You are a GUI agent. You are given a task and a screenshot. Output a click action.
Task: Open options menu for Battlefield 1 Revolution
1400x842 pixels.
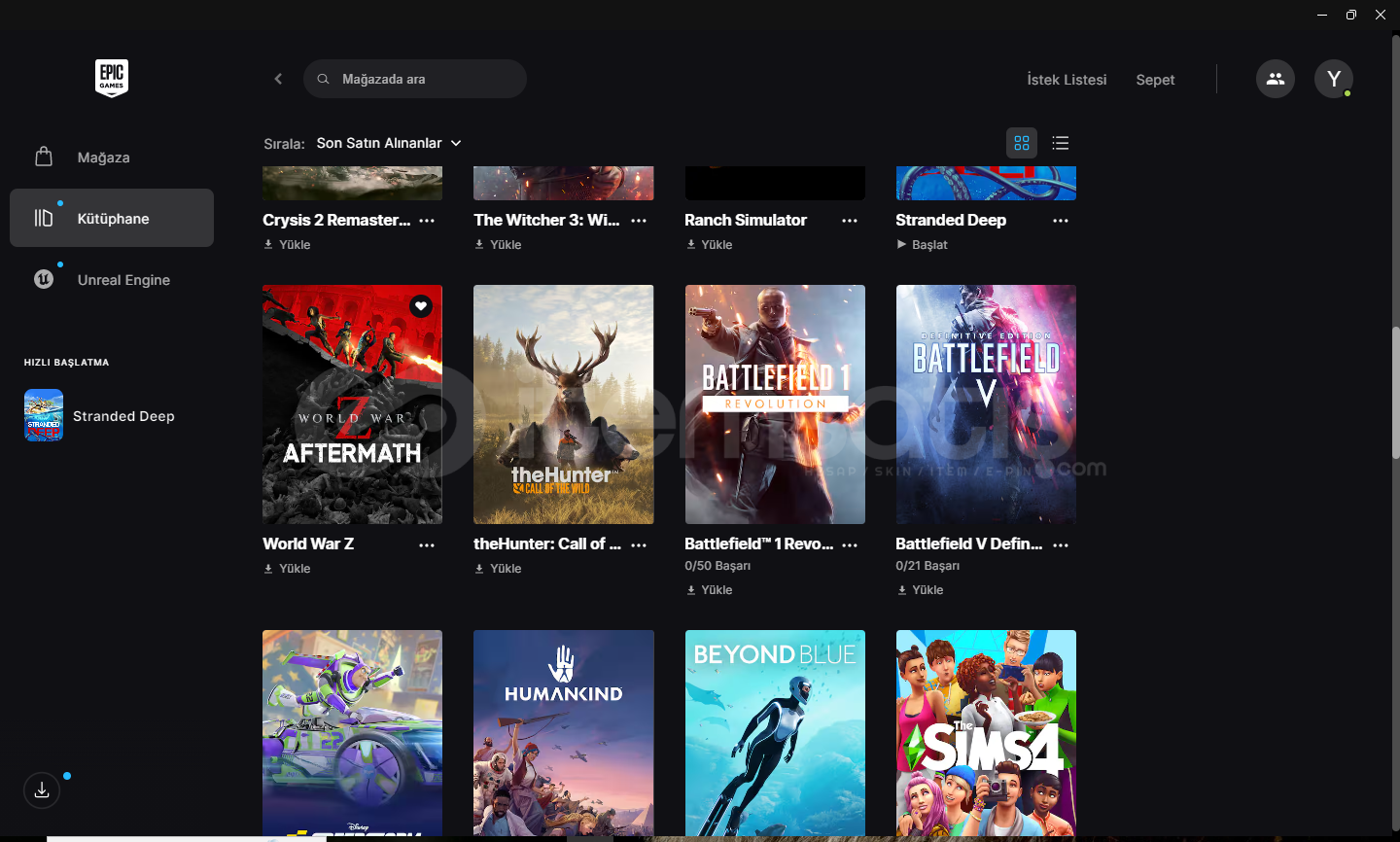click(850, 545)
